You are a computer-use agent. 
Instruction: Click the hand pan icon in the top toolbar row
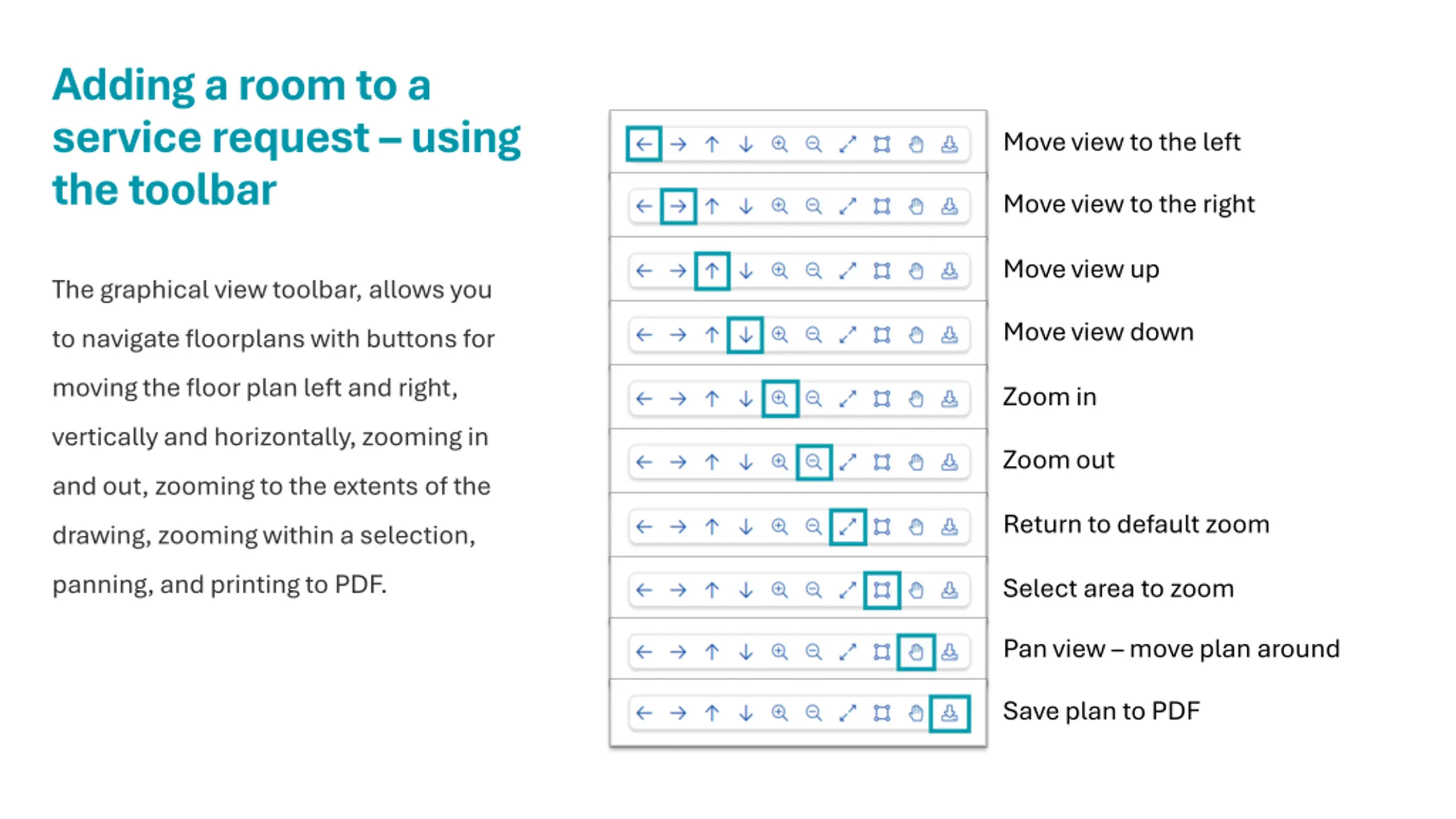[916, 144]
